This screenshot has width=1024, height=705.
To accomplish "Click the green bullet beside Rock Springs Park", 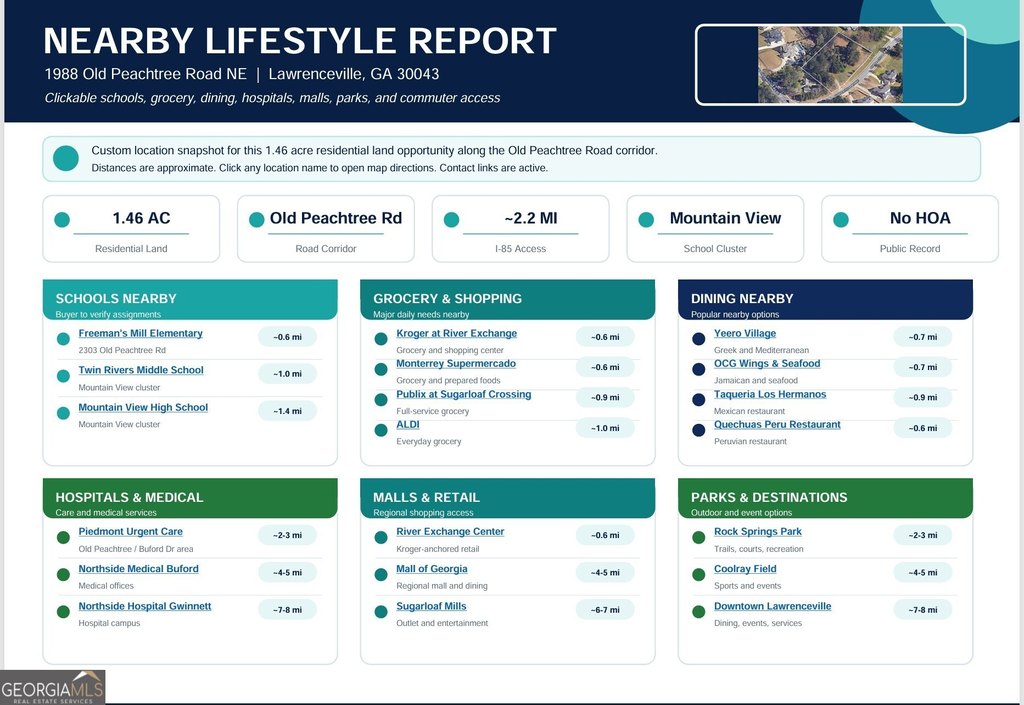I will pos(699,537).
